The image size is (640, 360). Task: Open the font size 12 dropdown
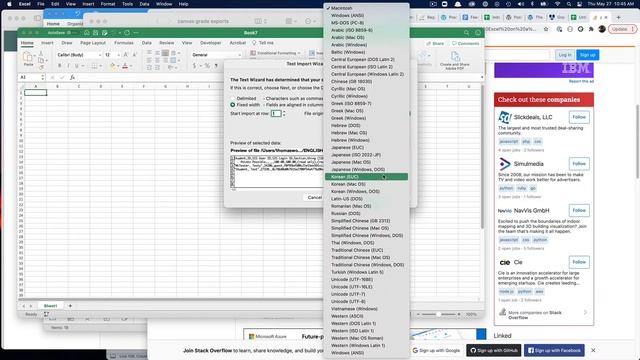tap(118, 55)
